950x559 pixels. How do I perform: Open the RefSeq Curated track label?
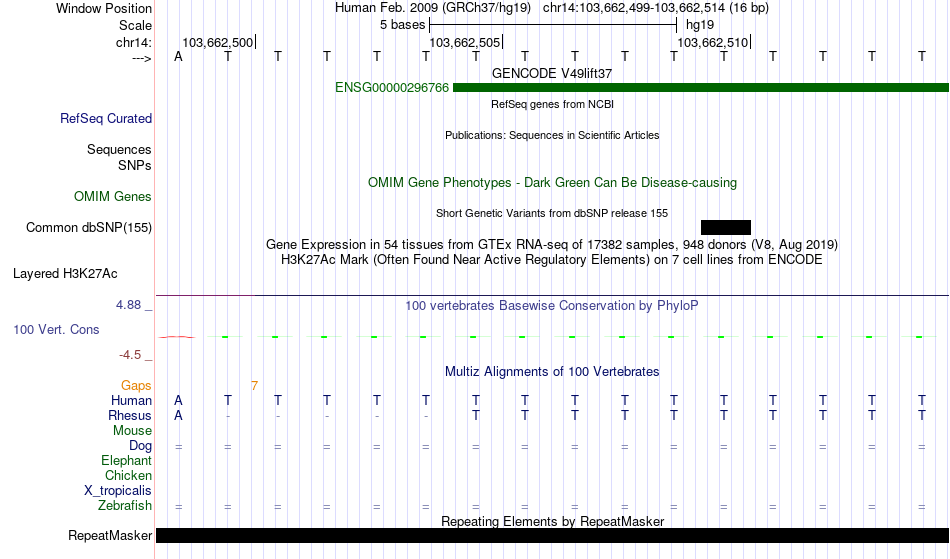tap(106, 119)
